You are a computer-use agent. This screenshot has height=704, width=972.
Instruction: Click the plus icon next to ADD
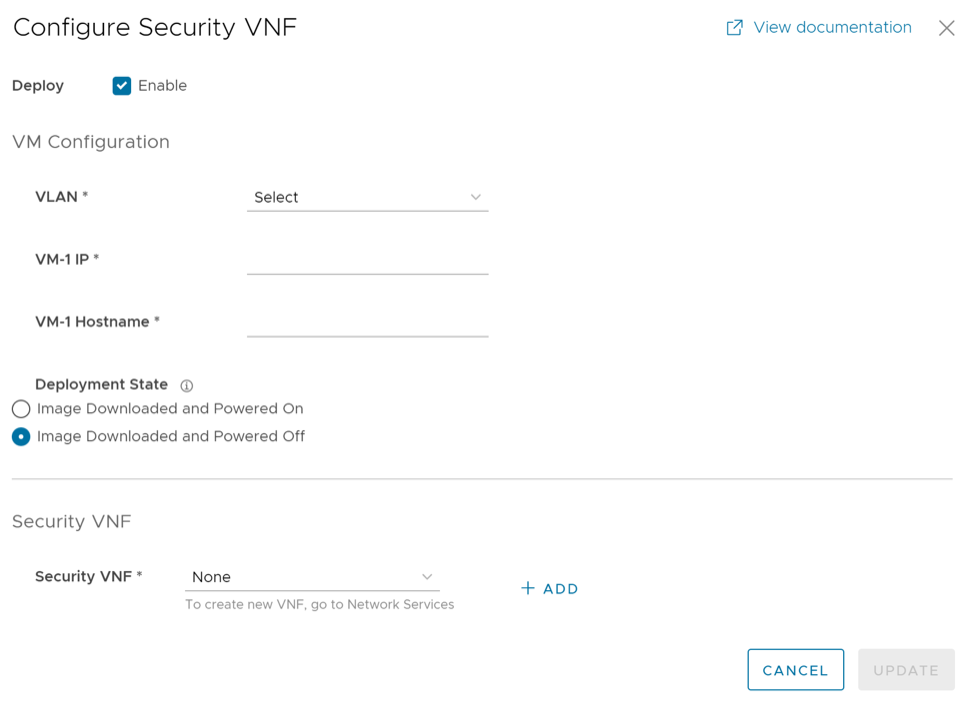coord(528,588)
